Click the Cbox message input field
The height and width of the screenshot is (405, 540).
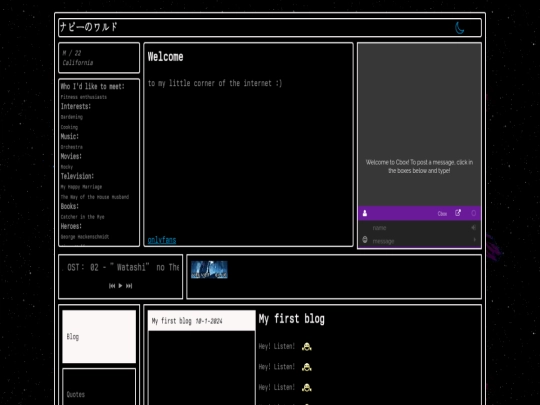click(420, 241)
